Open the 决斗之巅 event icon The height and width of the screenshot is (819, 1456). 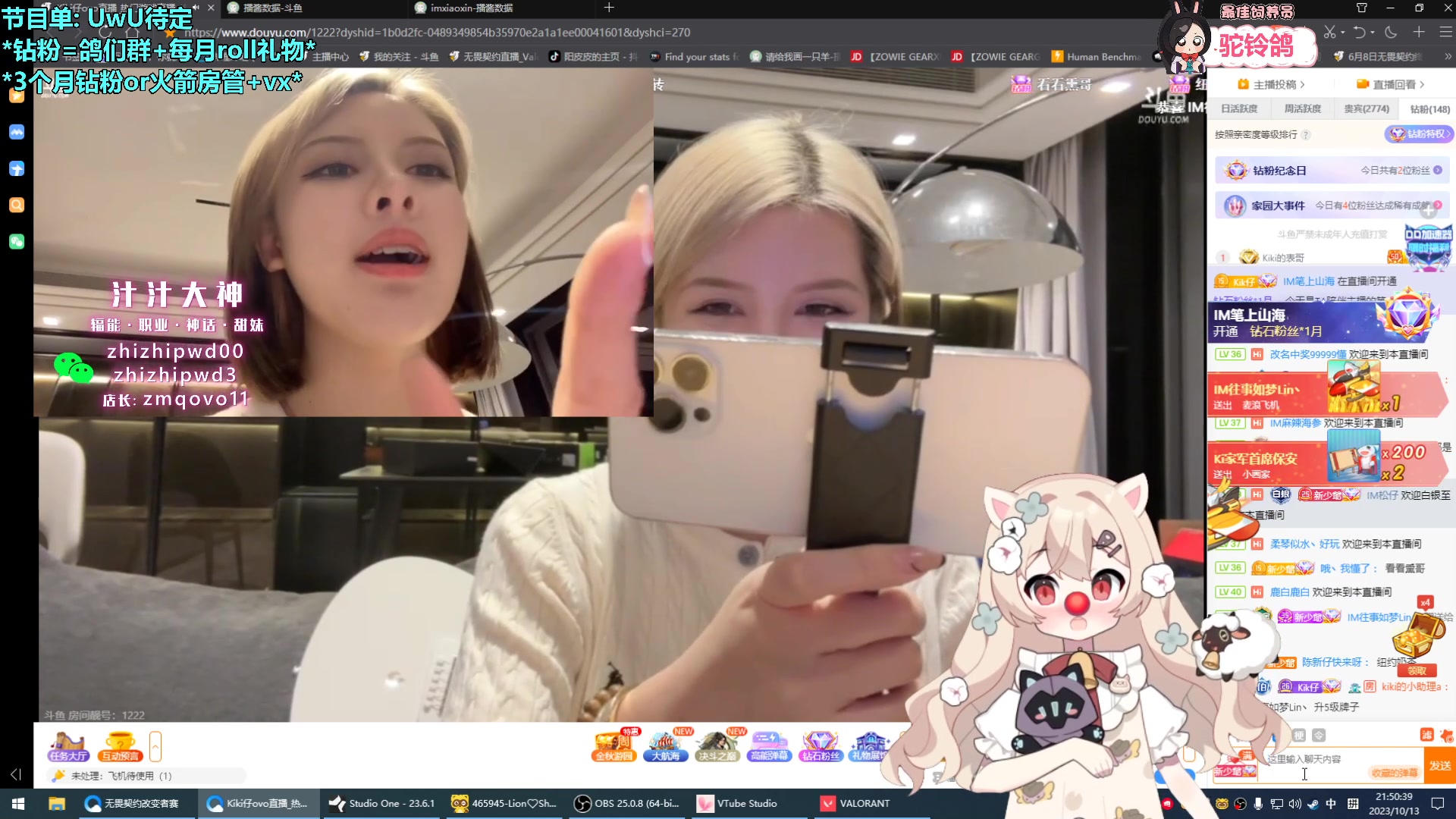click(x=717, y=746)
